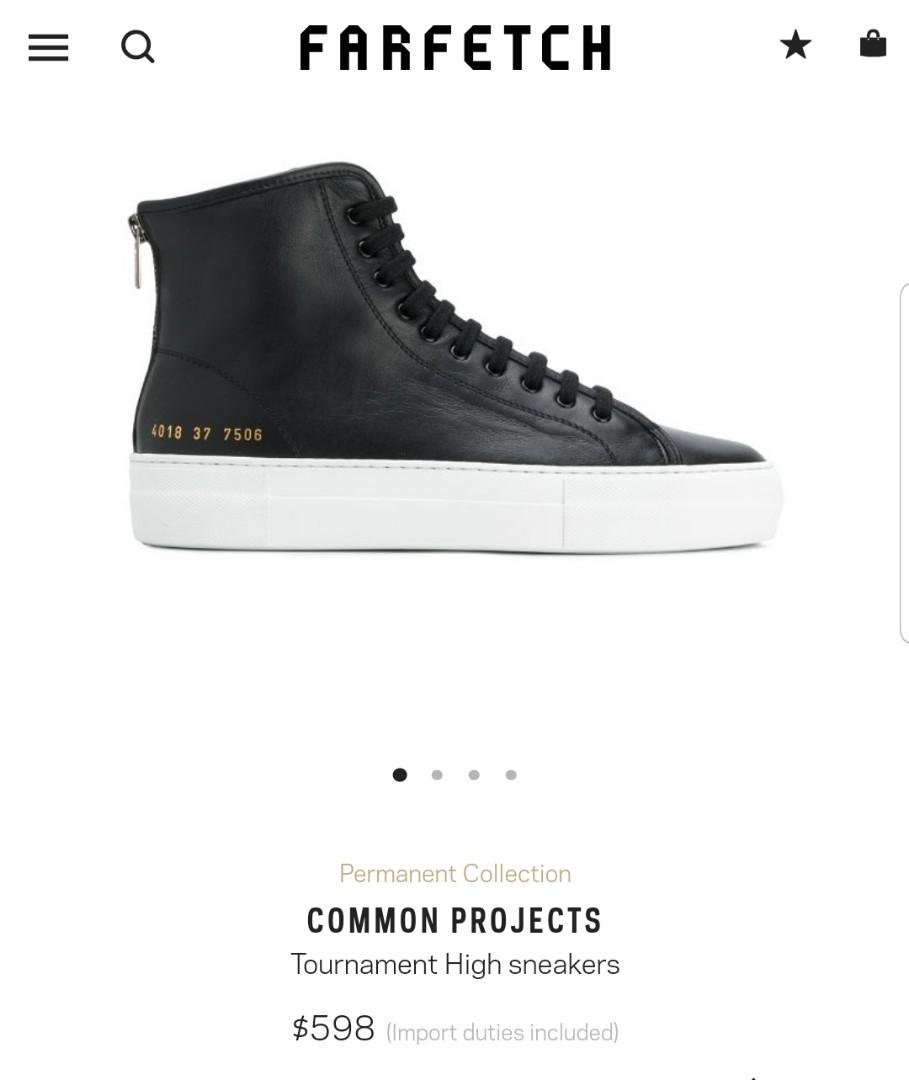Open the COMMON PROJECTS brand page
909x1080 pixels.
[x=454, y=921]
